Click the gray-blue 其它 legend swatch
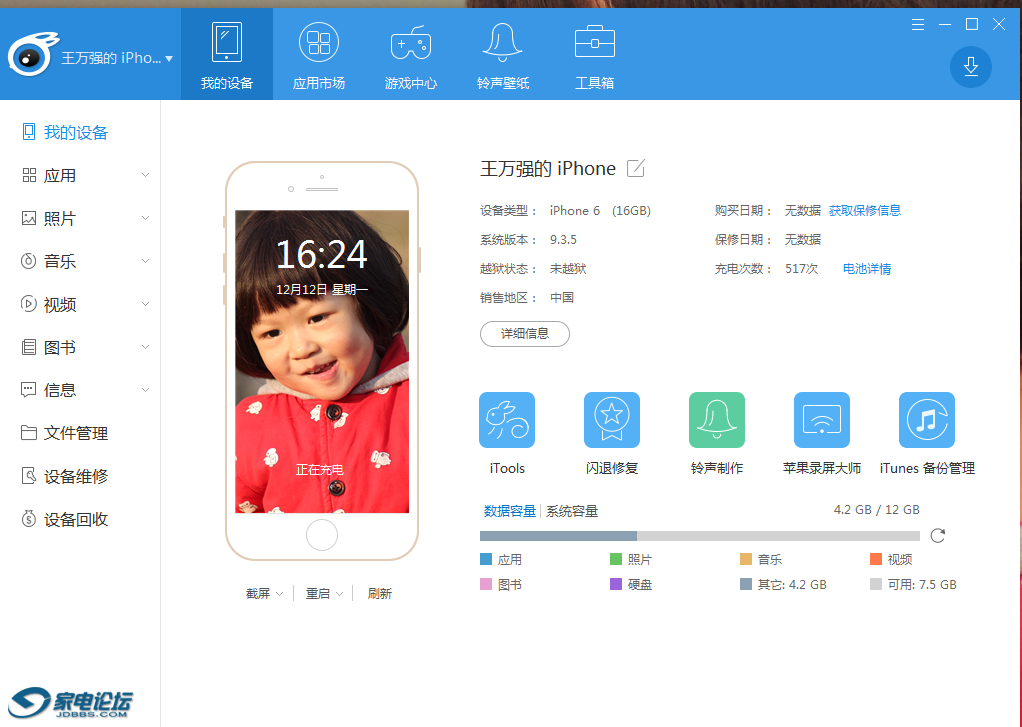This screenshot has height=727, width=1022. (x=746, y=584)
